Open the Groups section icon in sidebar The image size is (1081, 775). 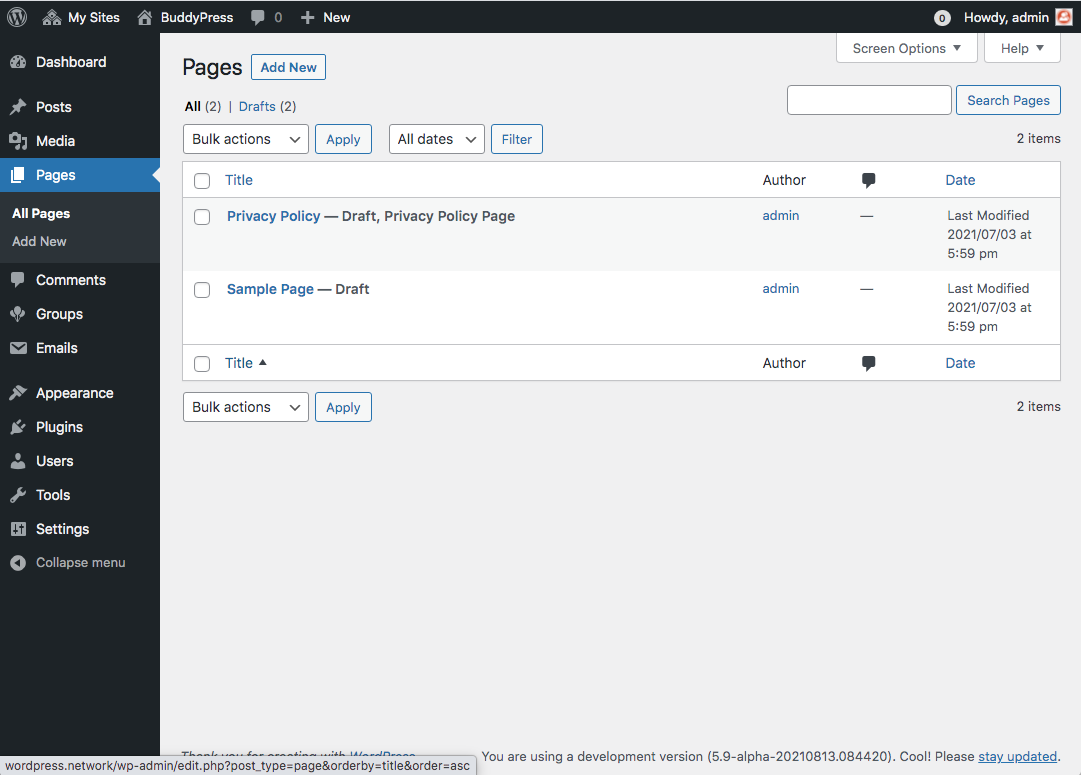click(x=18, y=314)
